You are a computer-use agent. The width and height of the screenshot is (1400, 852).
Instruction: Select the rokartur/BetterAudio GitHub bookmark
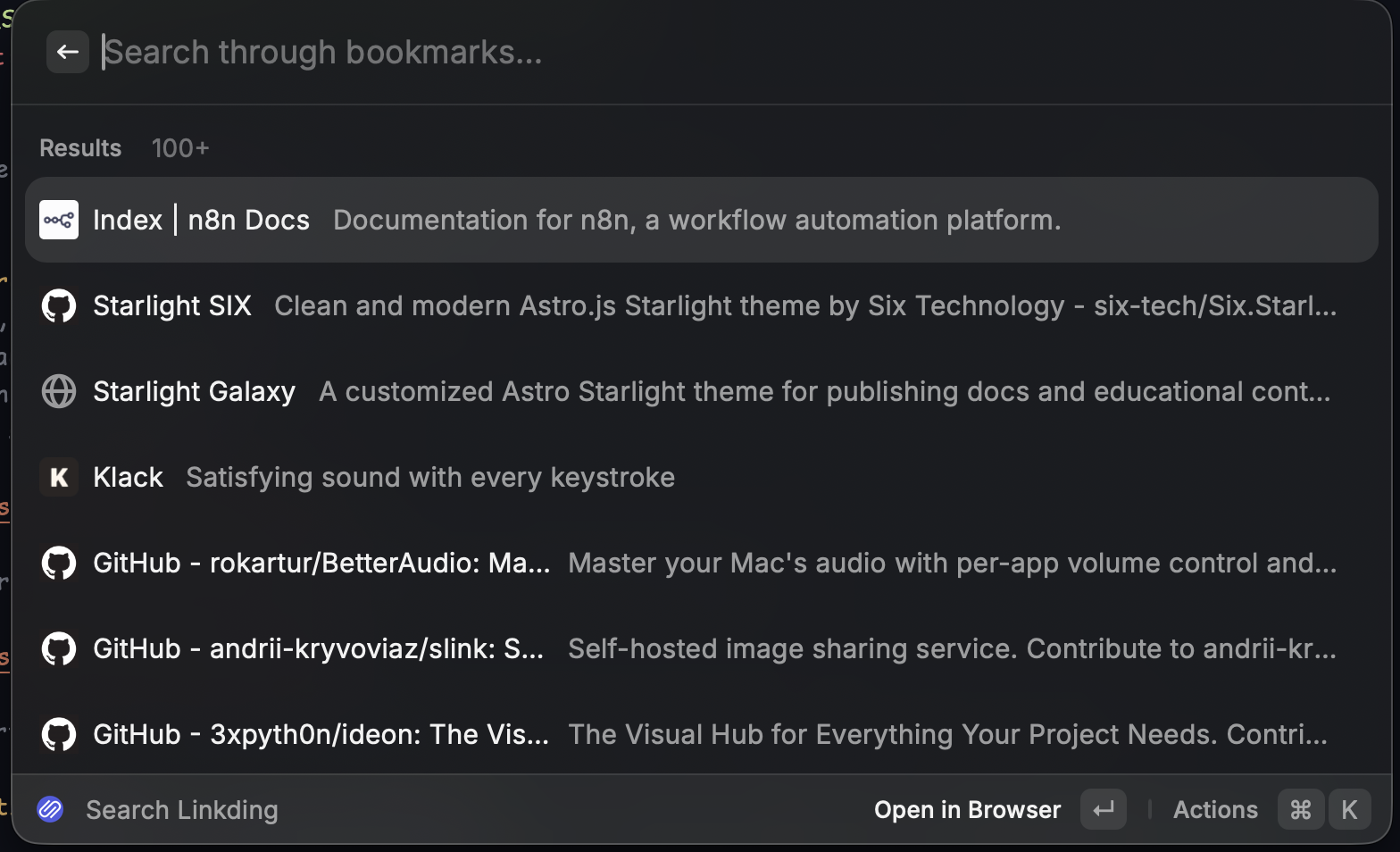(321, 564)
